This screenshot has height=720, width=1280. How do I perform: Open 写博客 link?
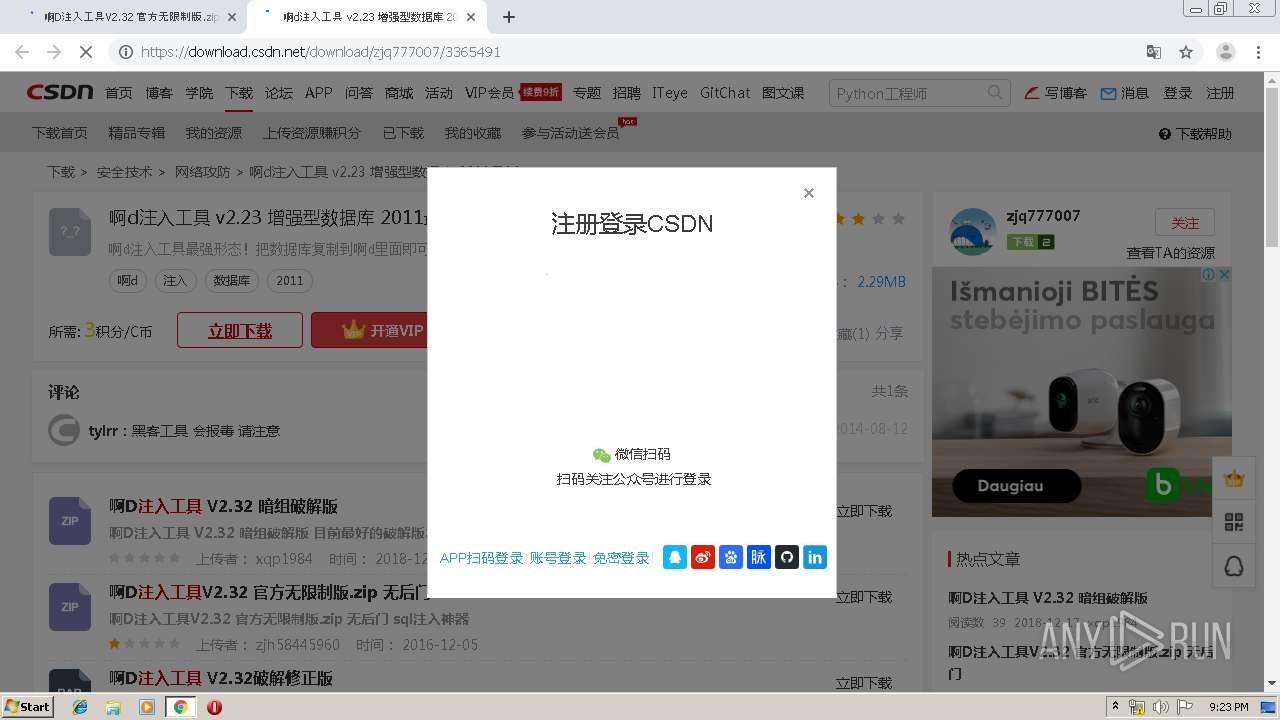point(1056,93)
